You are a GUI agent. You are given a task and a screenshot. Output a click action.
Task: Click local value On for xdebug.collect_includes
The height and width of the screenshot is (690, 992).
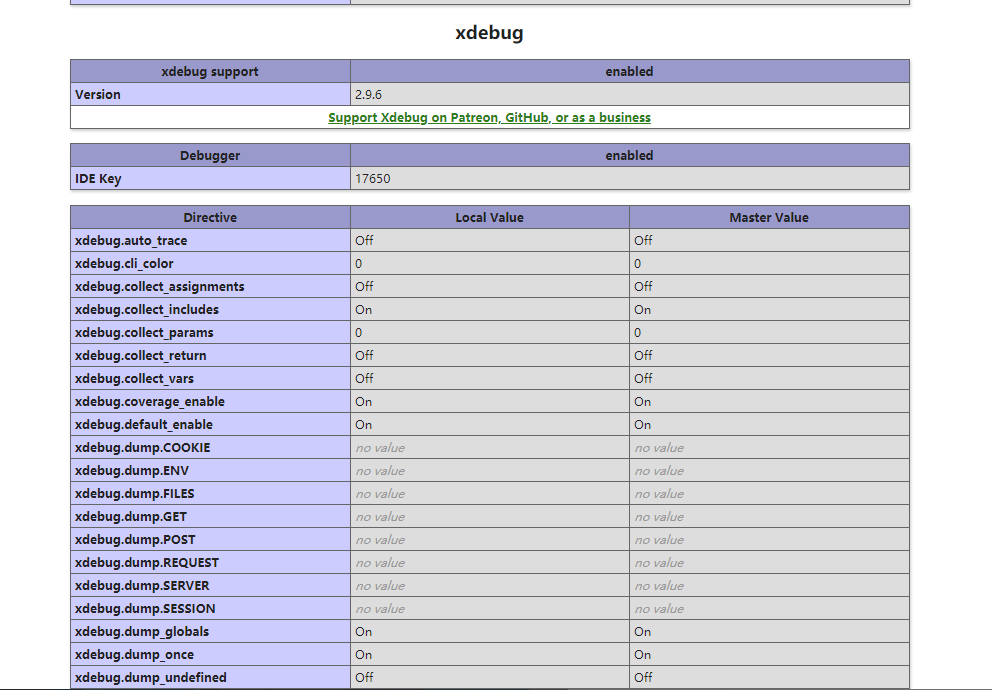(364, 310)
